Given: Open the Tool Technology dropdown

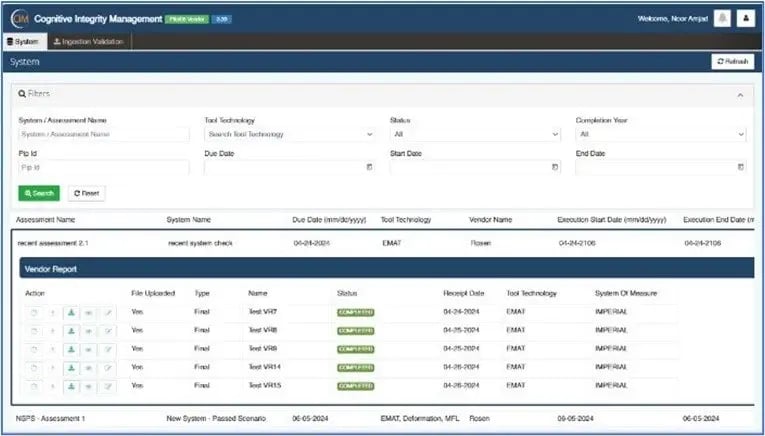Looking at the screenshot, I should click(x=290, y=134).
